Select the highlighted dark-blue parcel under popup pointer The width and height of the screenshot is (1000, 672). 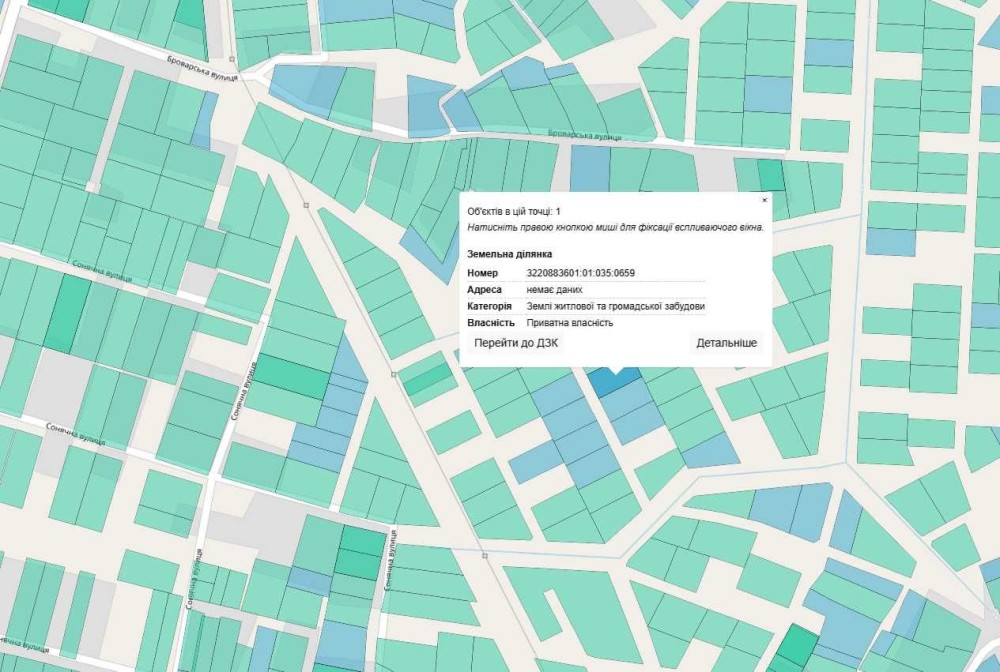pos(614,383)
